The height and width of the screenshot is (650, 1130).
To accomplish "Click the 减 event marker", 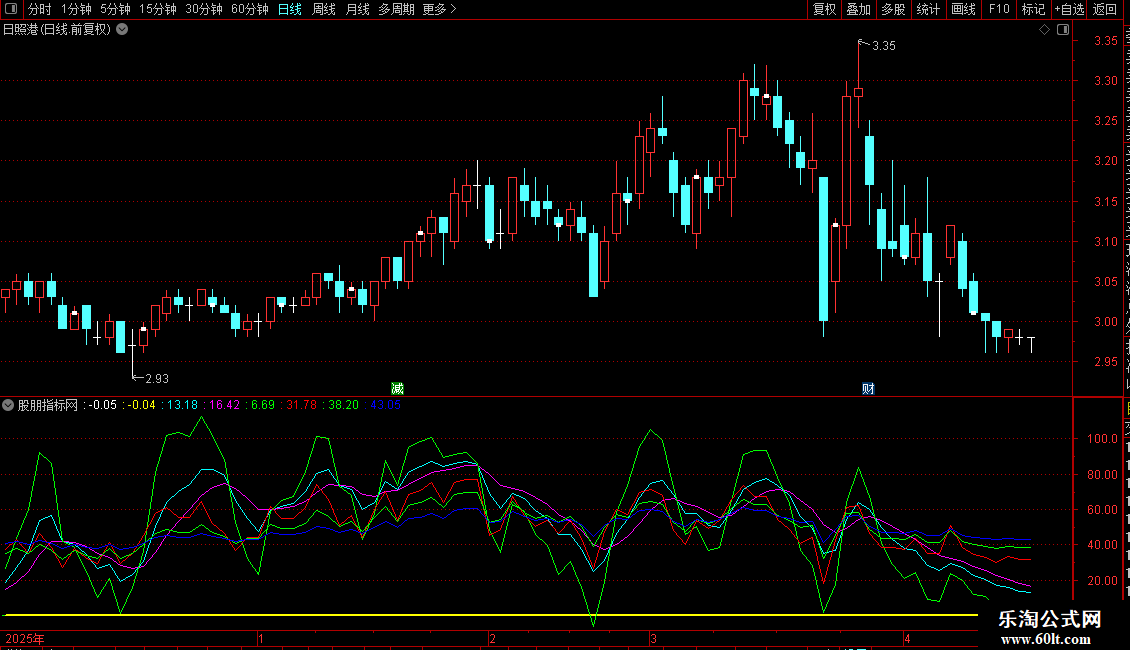I will [x=397, y=388].
